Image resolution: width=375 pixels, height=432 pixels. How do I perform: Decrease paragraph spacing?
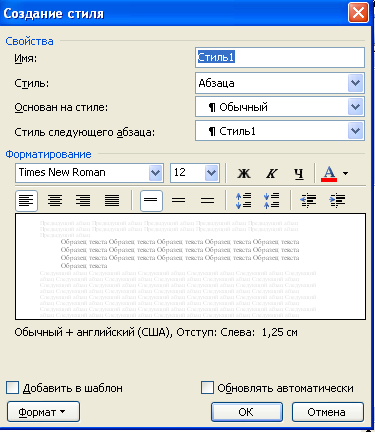(x=272, y=201)
